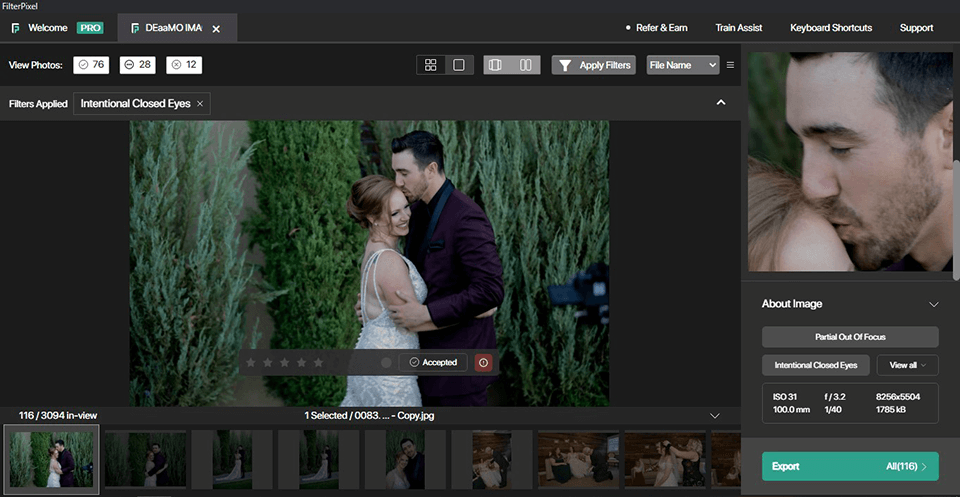This screenshot has width=960, height=497.
Task: Switch to single image view
Action: click(459, 65)
